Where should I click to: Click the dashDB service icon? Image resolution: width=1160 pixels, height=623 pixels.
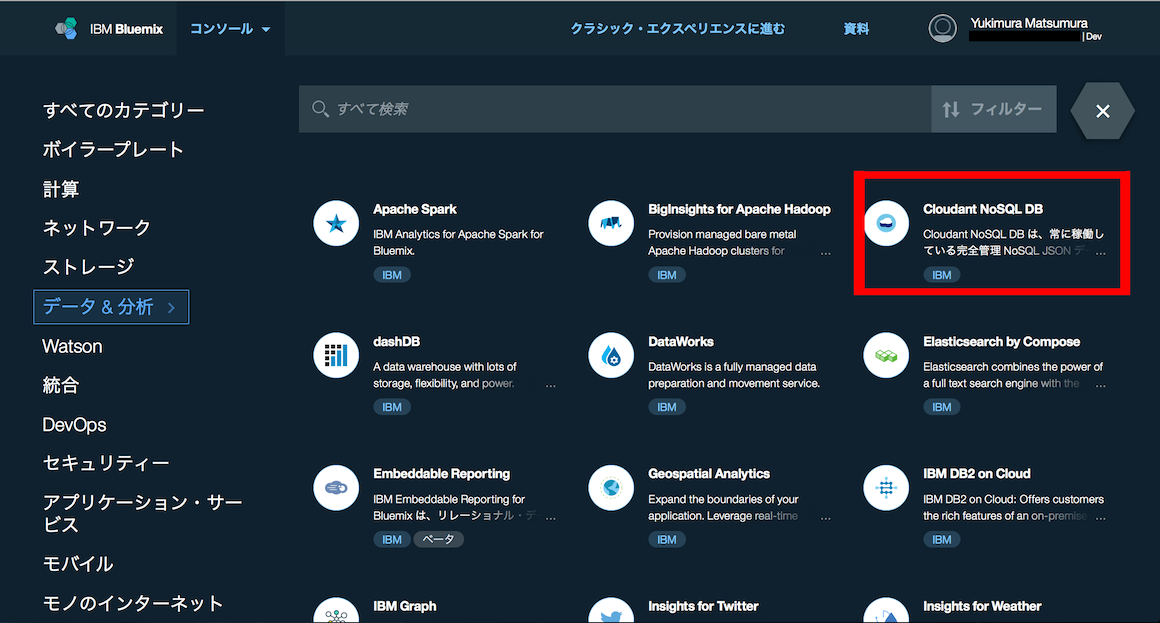(336, 355)
